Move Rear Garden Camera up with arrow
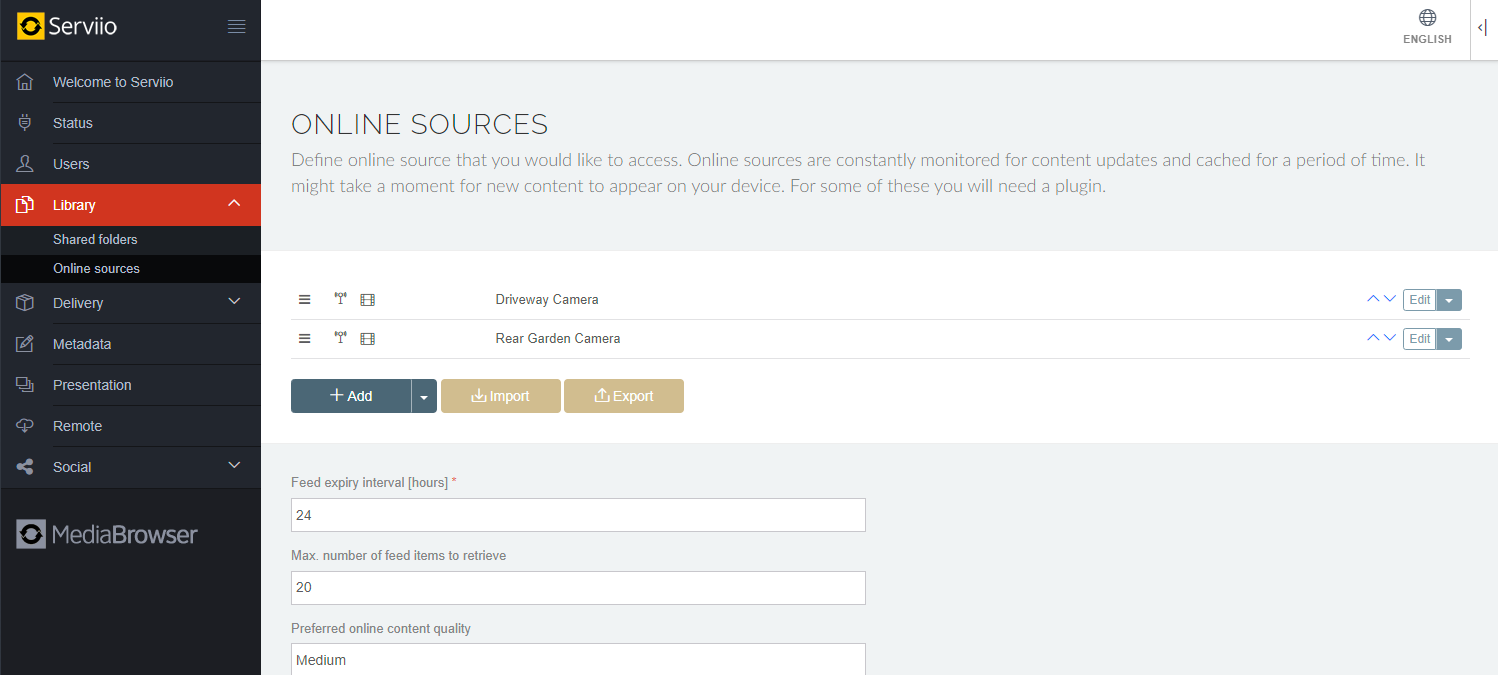This screenshot has width=1498, height=675. (x=1373, y=338)
